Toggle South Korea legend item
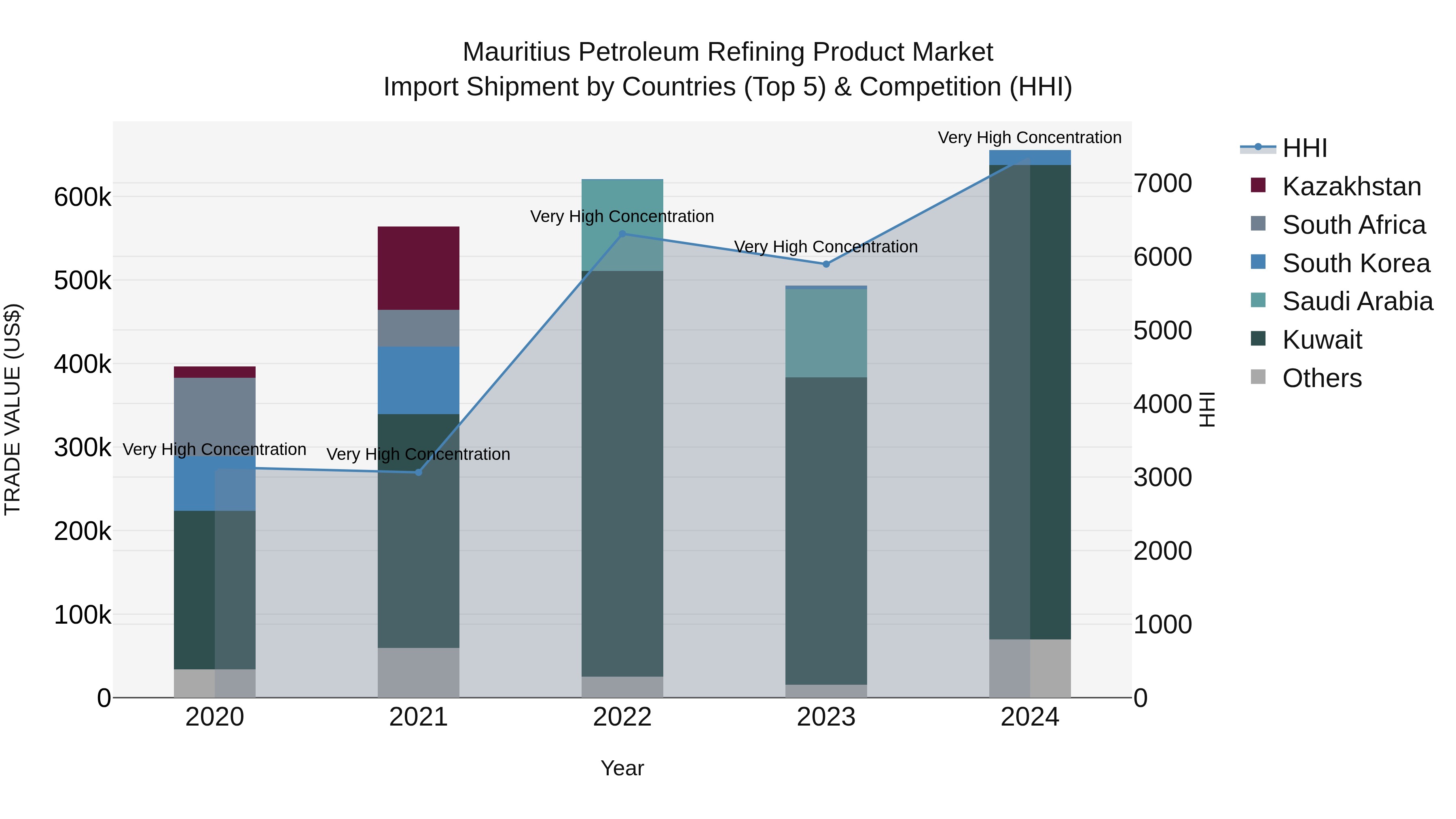Image resolution: width=1456 pixels, height=819 pixels. 1341,263
